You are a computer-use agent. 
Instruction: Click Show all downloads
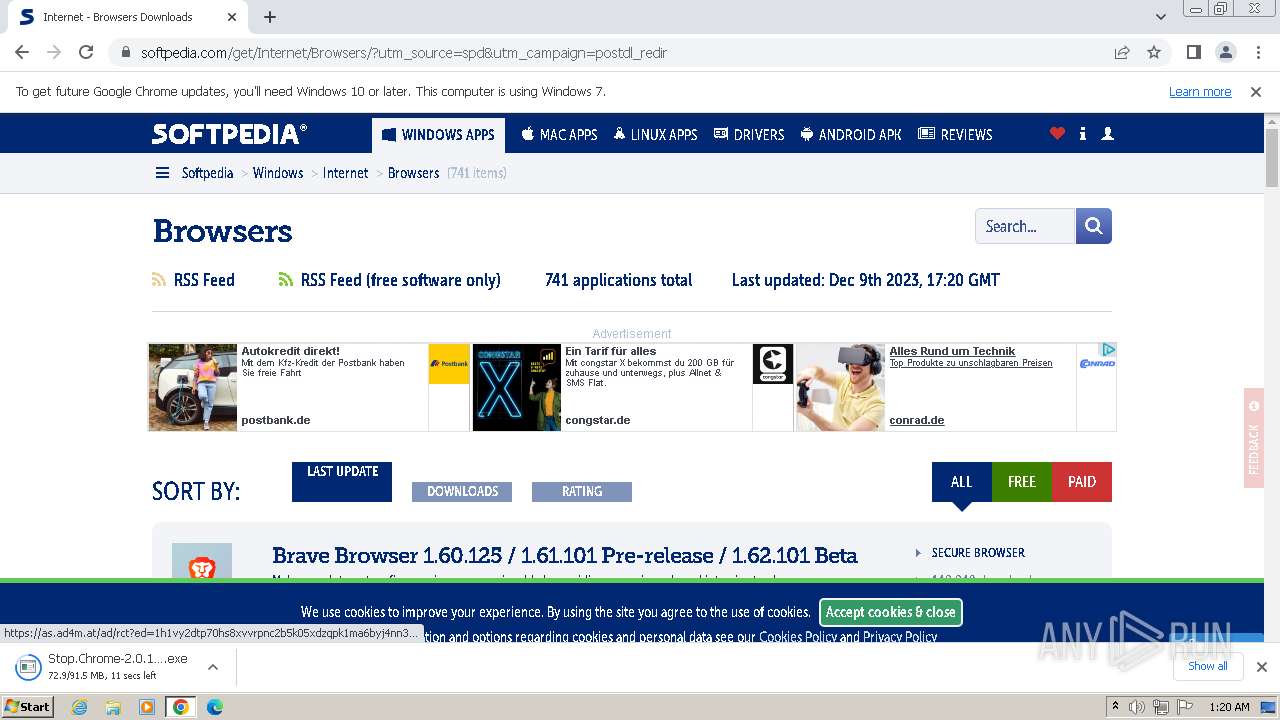1207,666
